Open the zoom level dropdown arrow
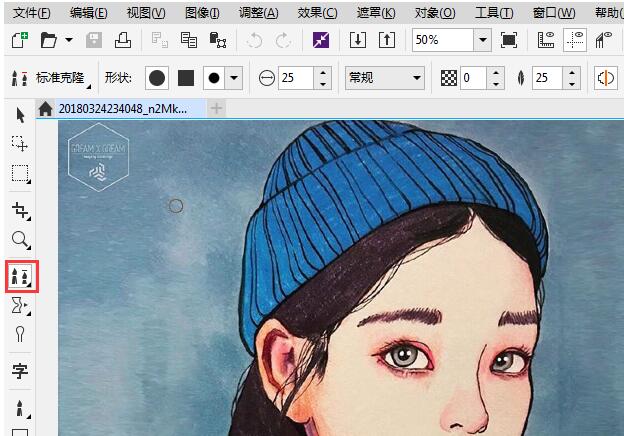This screenshot has height=436, width=624. click(483, 40)
